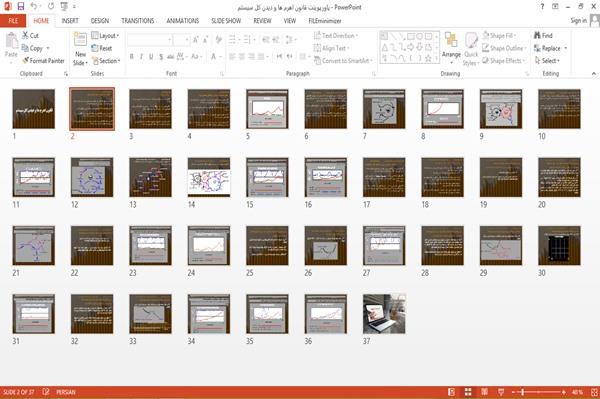
Task: Open the Layout dropdown
Action: click(106, 36)
